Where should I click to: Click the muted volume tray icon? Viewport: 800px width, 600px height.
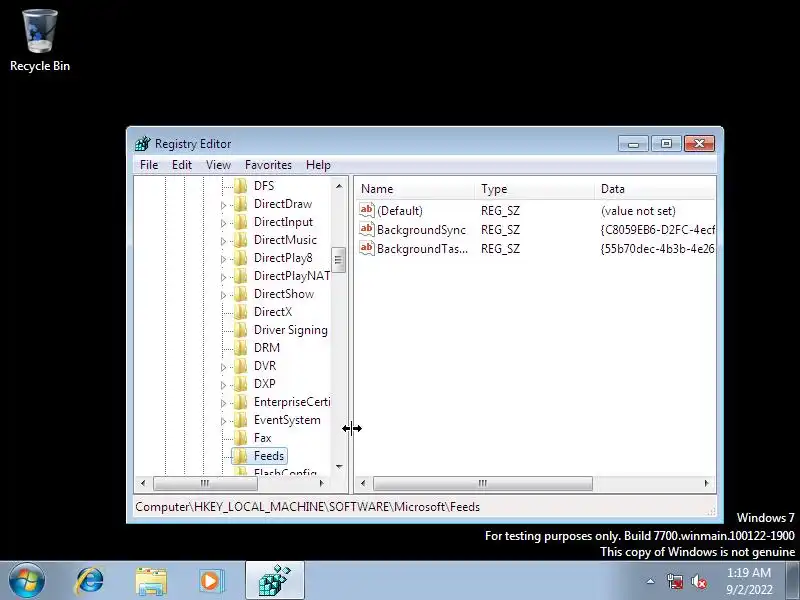[x=698, y=581]
